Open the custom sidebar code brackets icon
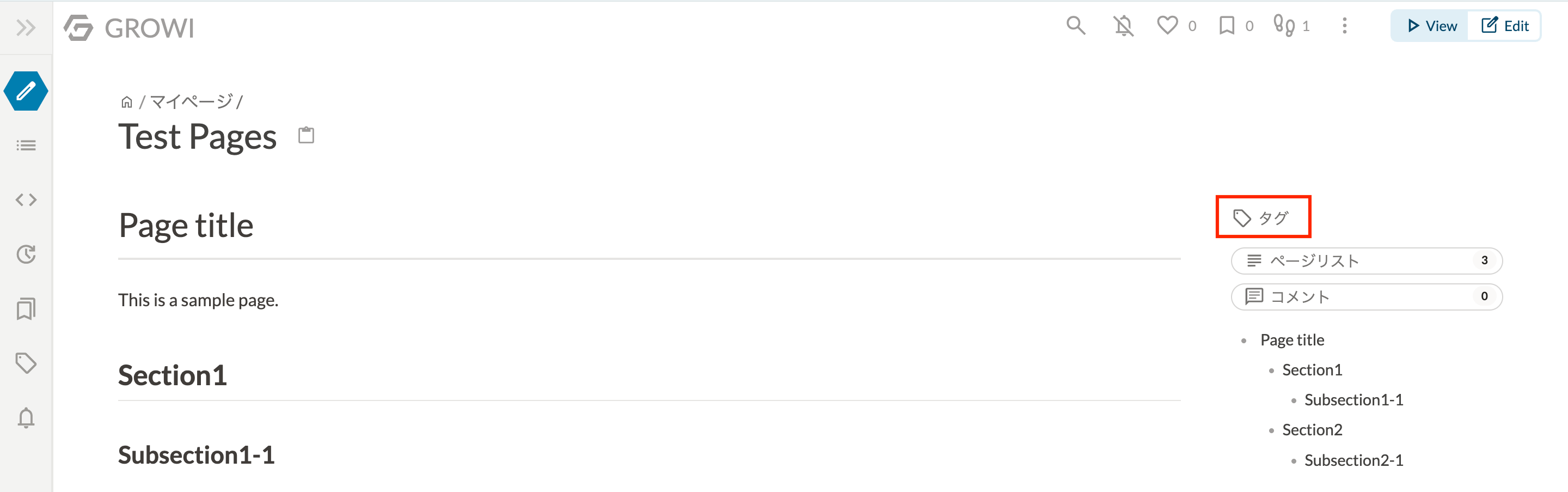The width and height of the screenshot is (1568, 492). tap(26, 200)
